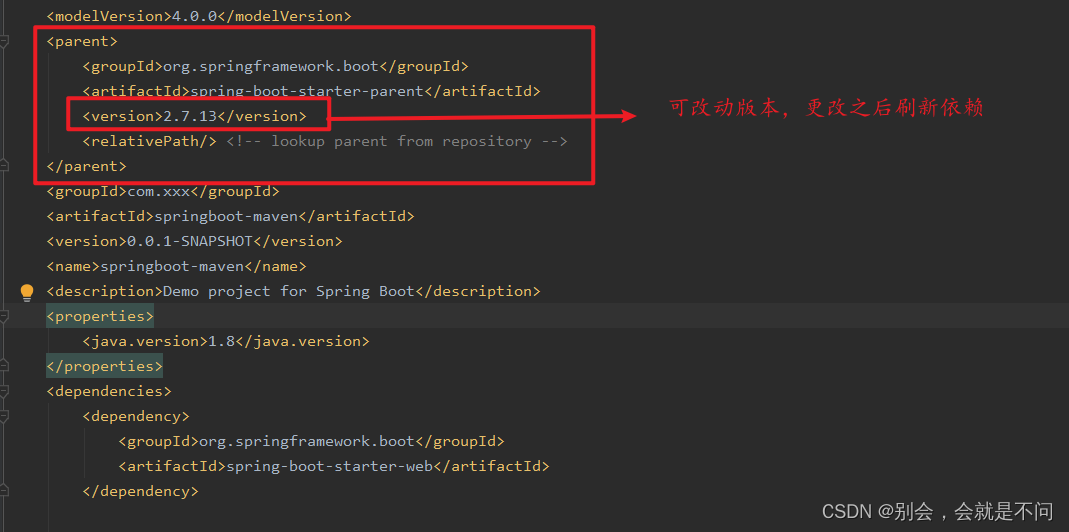The height and width of the screenshot is (532, 1069).
Task: Click groupId line inside parent block
Action: coord(275,66)
